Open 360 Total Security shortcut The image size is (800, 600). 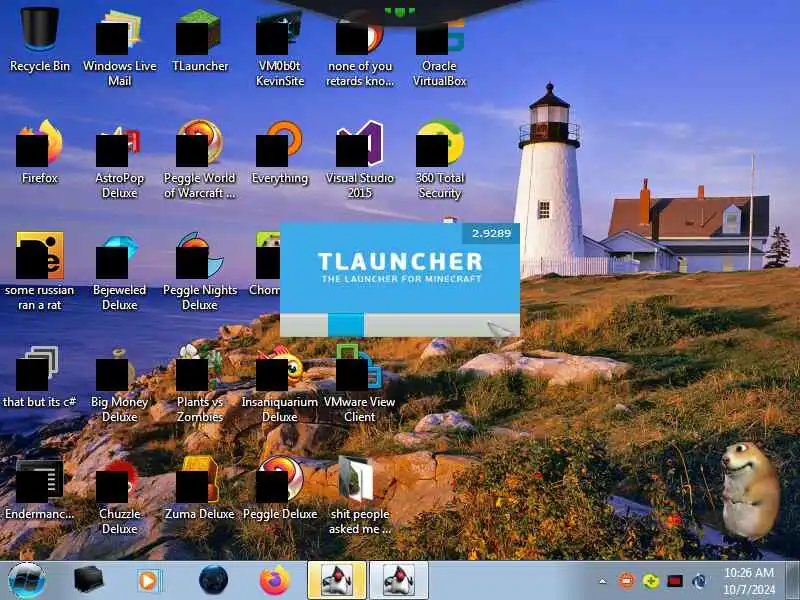coord(439,158)
